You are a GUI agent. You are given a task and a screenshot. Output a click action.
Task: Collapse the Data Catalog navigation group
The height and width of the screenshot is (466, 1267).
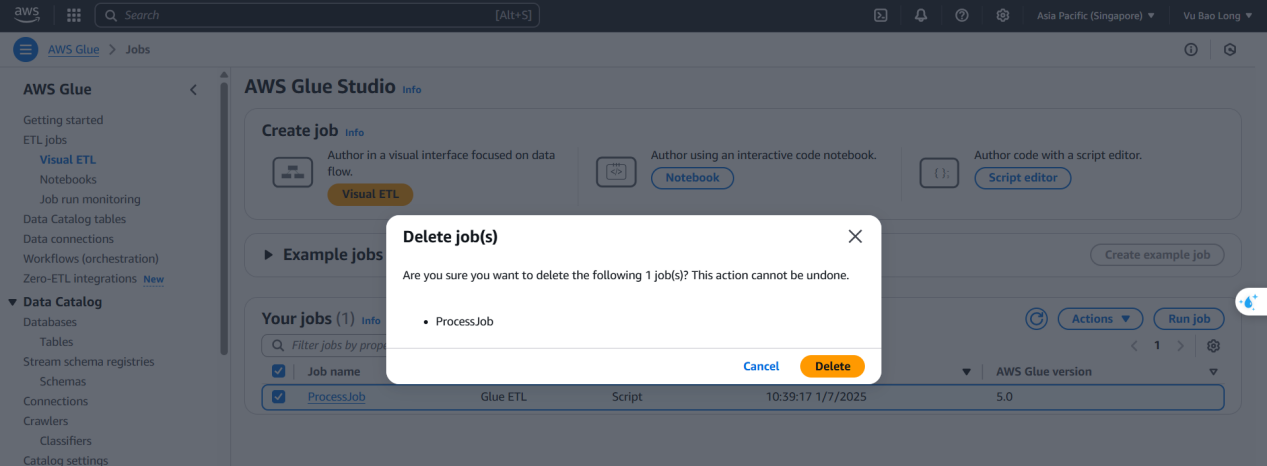(13, 302)
